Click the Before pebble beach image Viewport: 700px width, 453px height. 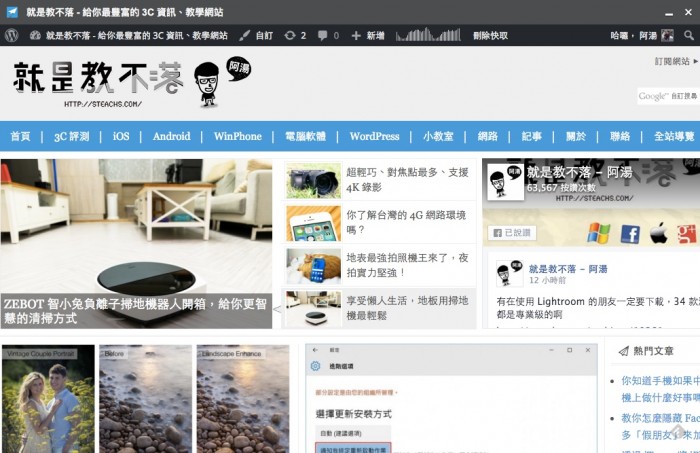coord(146,399)
